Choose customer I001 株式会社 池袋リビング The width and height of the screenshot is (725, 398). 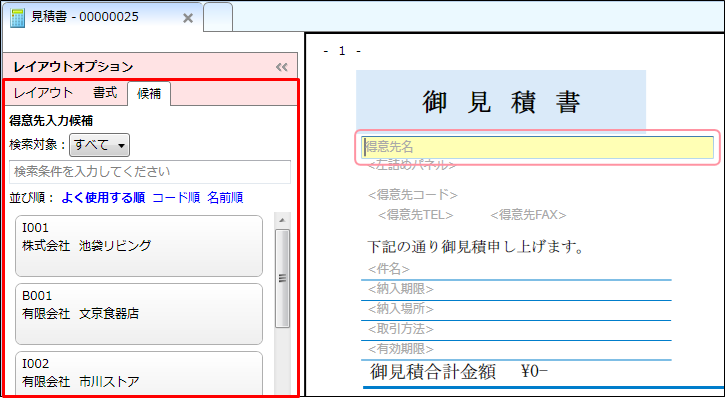tap(139, 246)
